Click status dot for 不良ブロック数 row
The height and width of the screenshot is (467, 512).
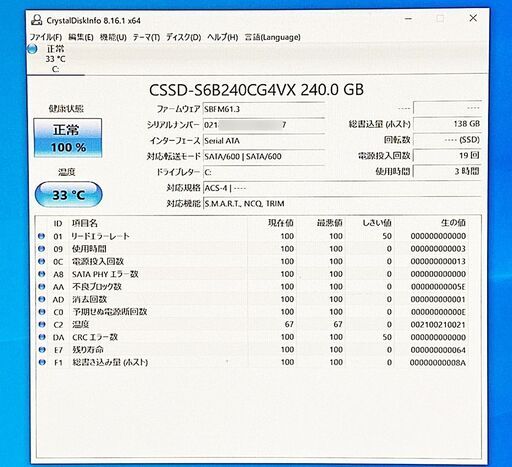(41, 286)
